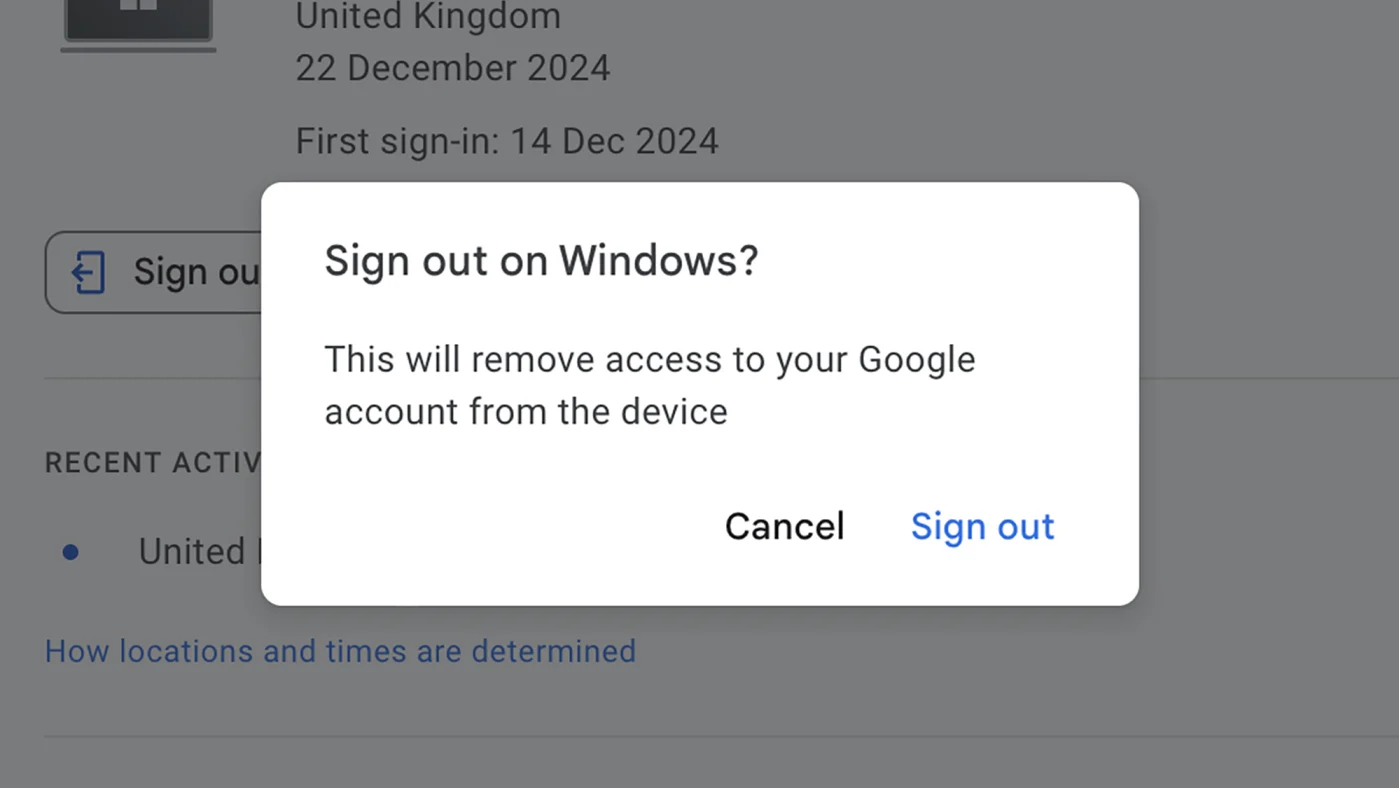Image resolution: width=1399 pixels, height=788 pixels.
Task: Click the sign-out door arrow icon
Action: (x=89, y=272)
